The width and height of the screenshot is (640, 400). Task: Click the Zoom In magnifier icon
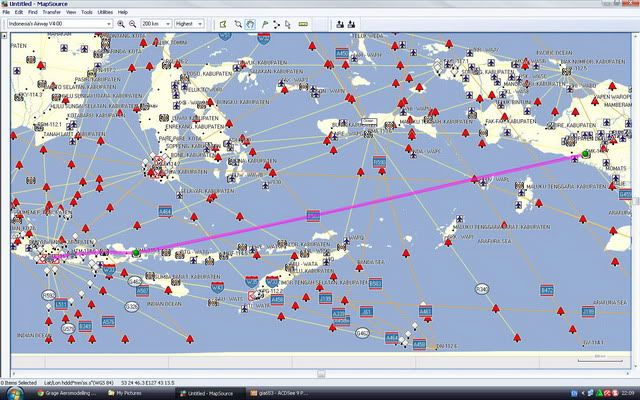pyautogui.click(x=121, y=24)
